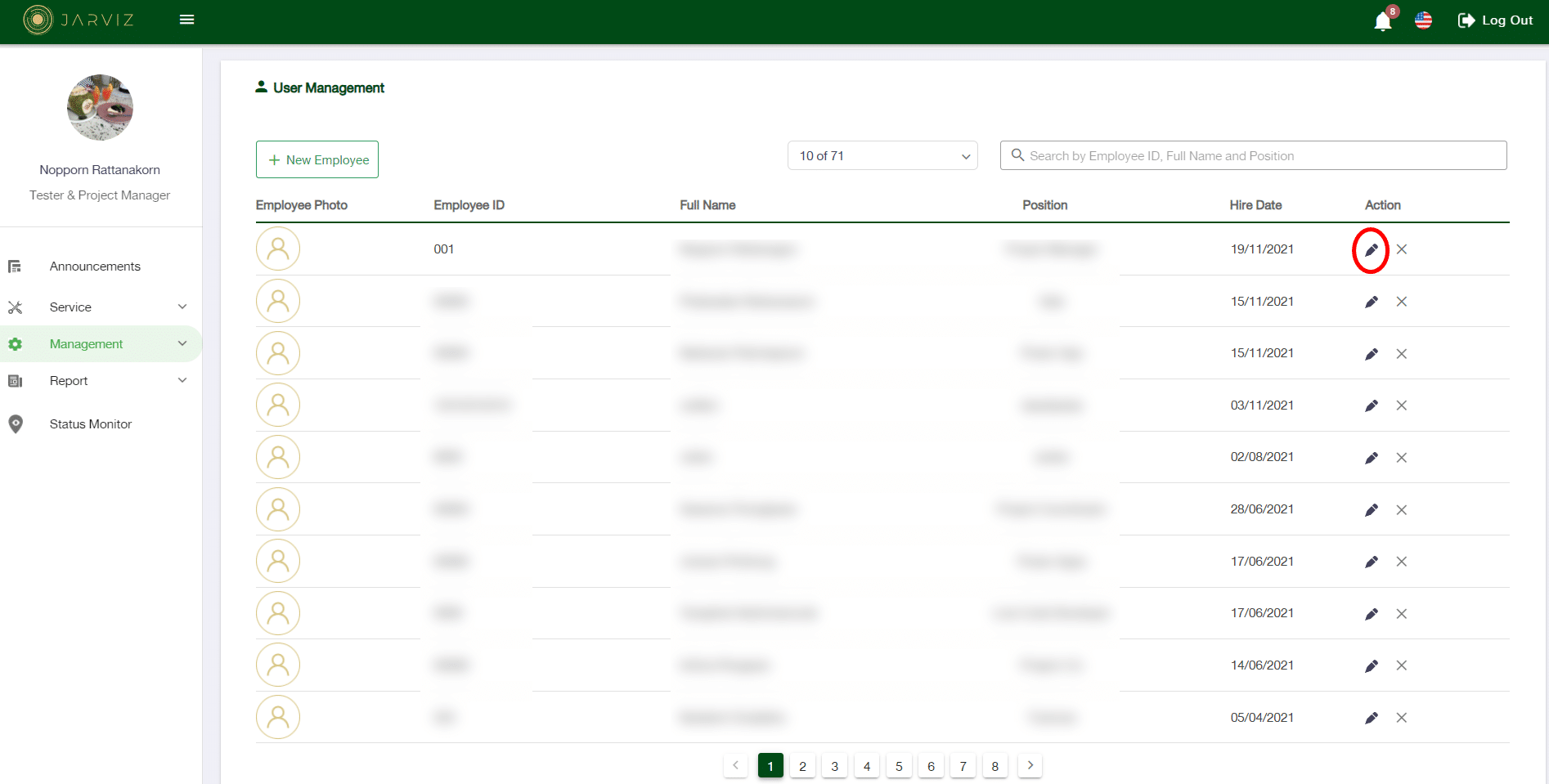Go to Status Monitor page
Screen dimensions: 1549x784
pyautogui.click(x=90, y=424)
